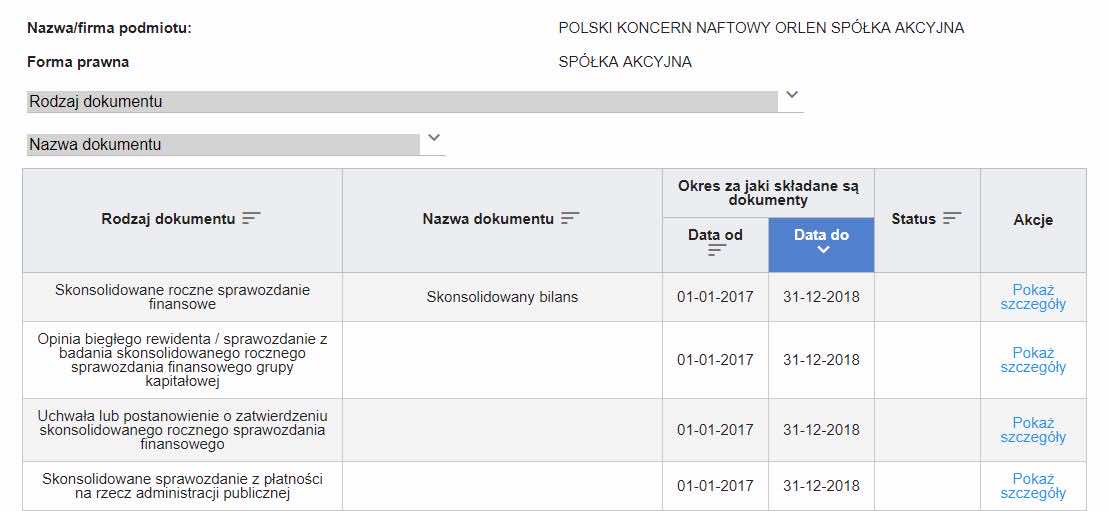Viewport: 1108px width, 511px height.
Task: Expand the Rodzaj dokumentu filter chevron
Action: (x=792, y=95)
